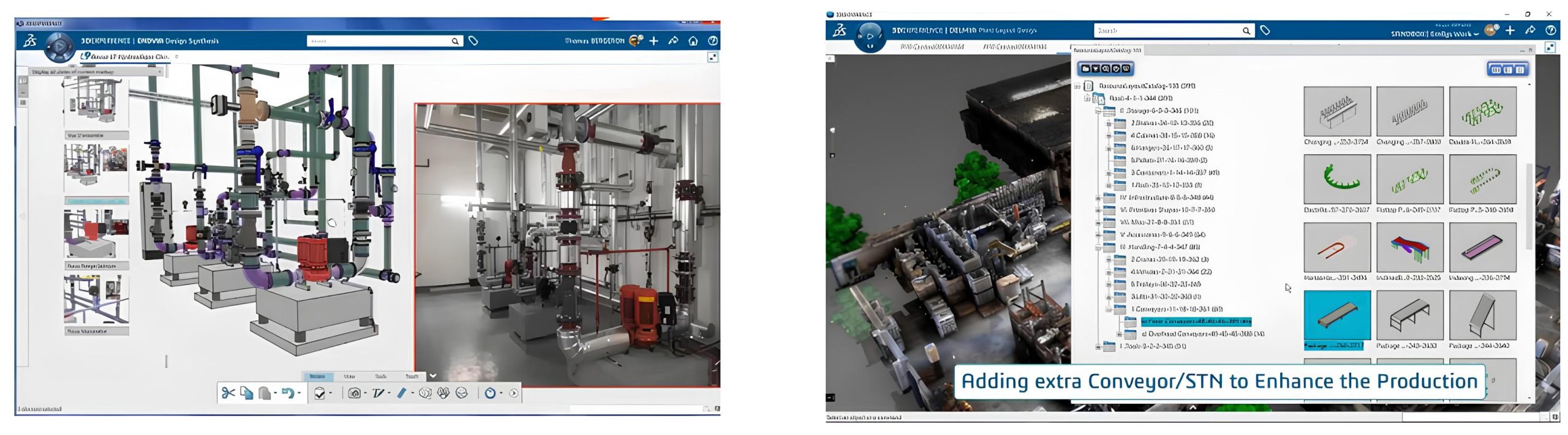1568x435 pixels.
Task: Select the highlighted blue conveyor thumbnail
Action: click(1336, 316)
